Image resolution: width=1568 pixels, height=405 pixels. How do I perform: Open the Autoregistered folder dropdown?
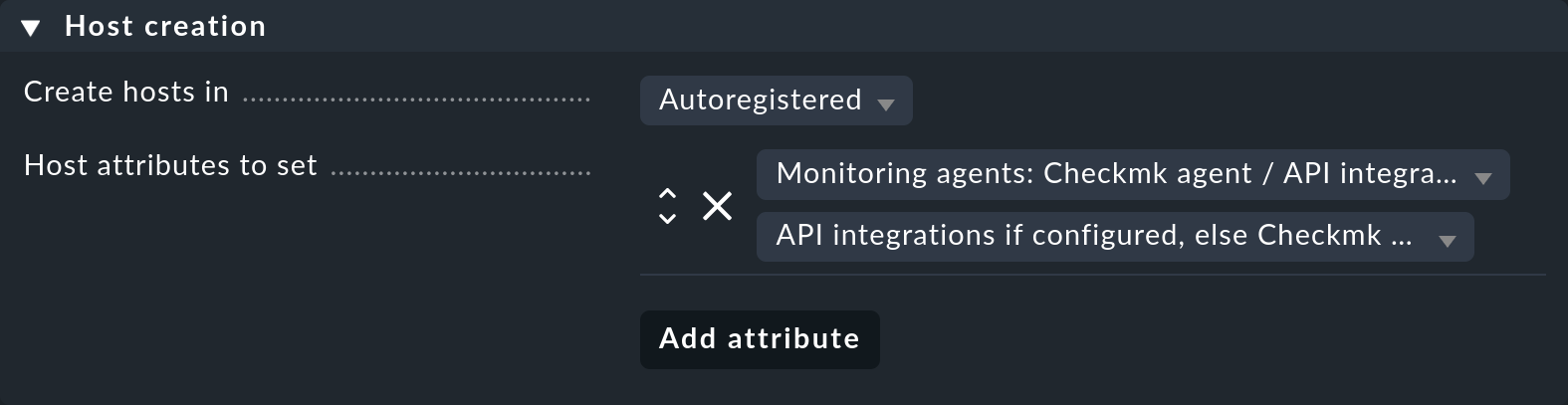(x=776, y=101)
